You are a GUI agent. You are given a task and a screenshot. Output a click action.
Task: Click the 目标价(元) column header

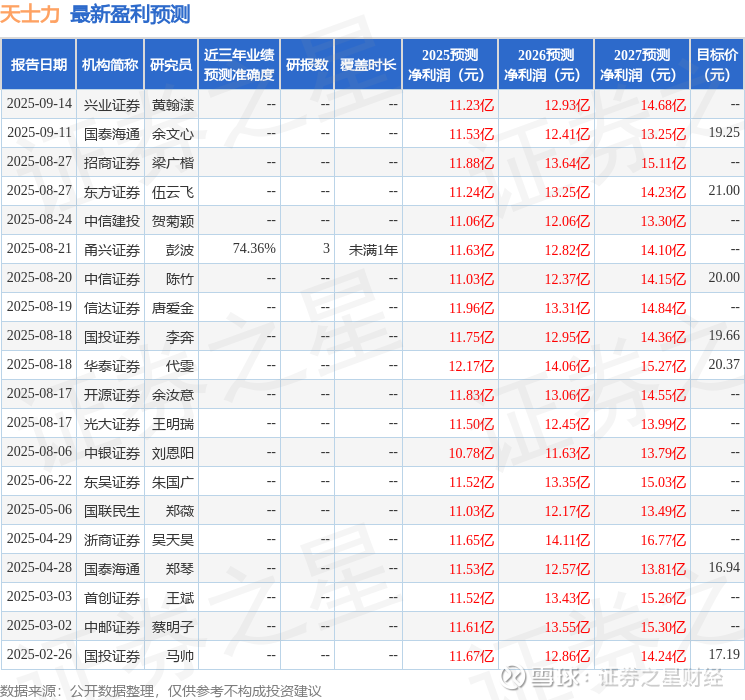(717, 65)
